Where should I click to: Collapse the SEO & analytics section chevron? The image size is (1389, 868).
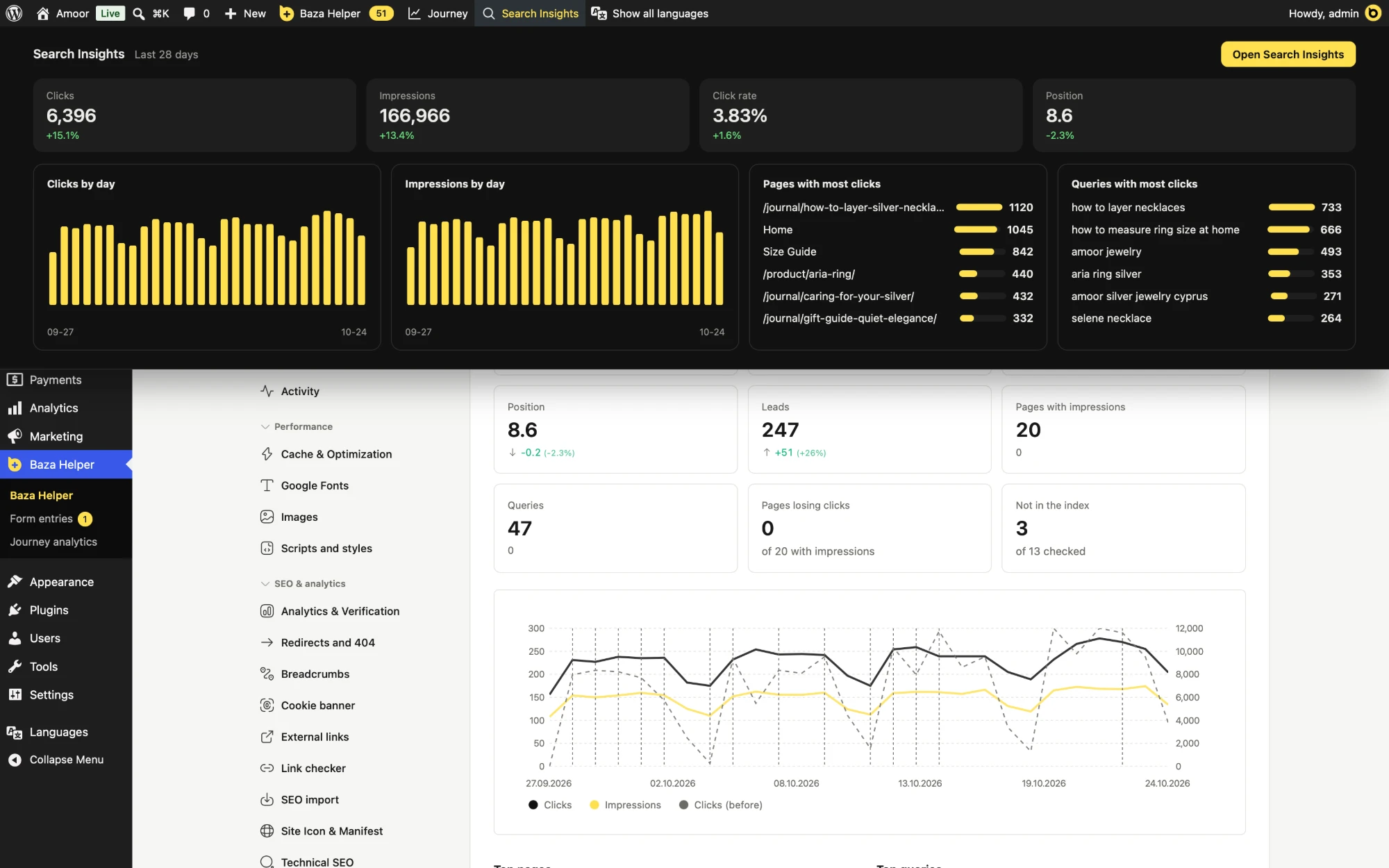(x=265, y=583)
